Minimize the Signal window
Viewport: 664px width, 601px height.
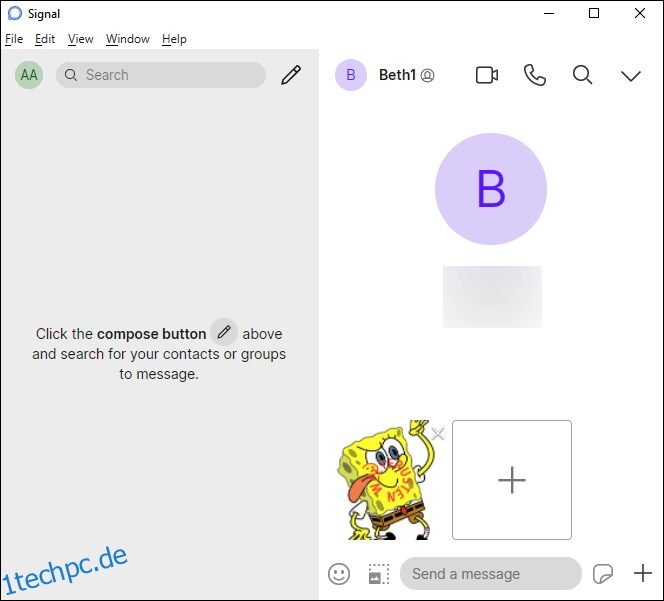[549, 14]
